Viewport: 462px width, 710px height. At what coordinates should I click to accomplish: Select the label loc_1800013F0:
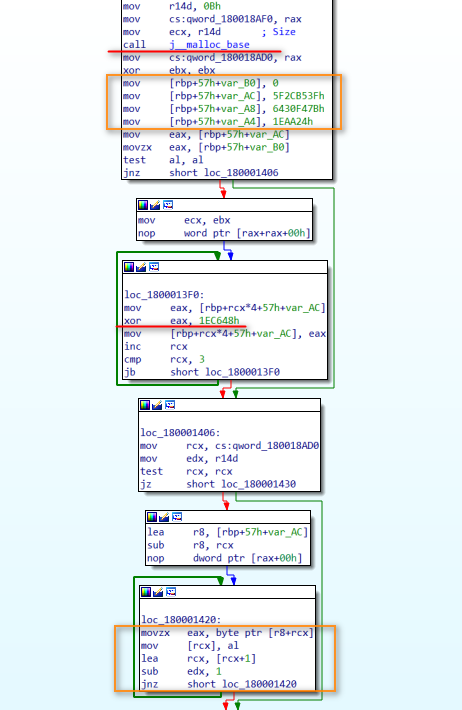tap(164, 295)
